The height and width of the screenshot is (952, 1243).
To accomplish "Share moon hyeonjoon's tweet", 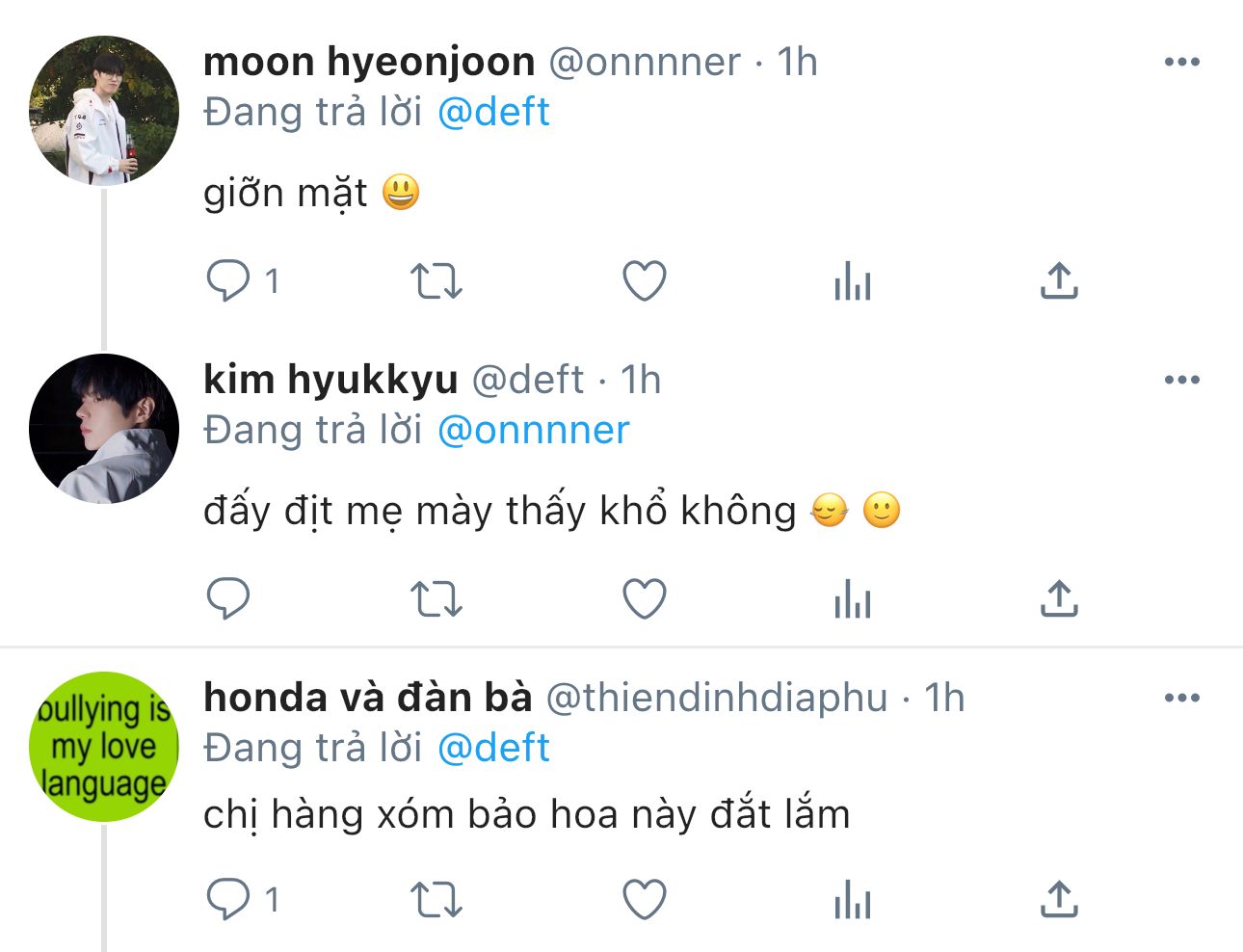I will [1059, 280].
